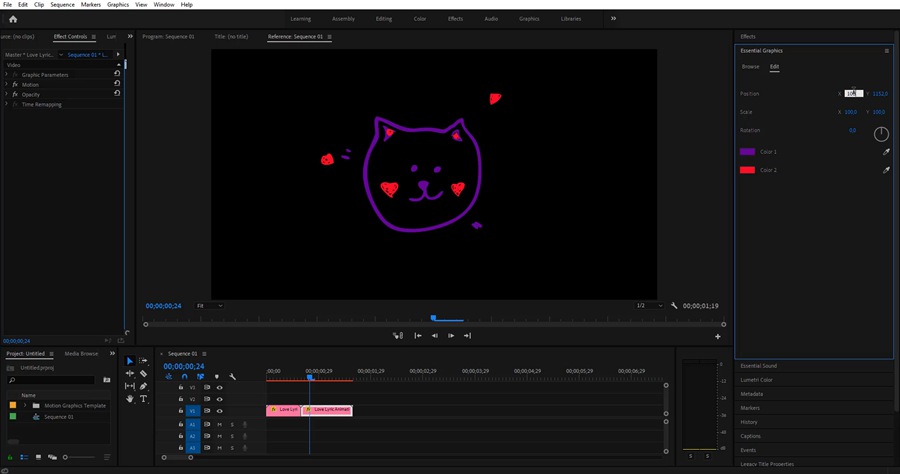Screen dimensions: 900x474
Task: Open timeline display settings wrench
Action: point(232,376)
